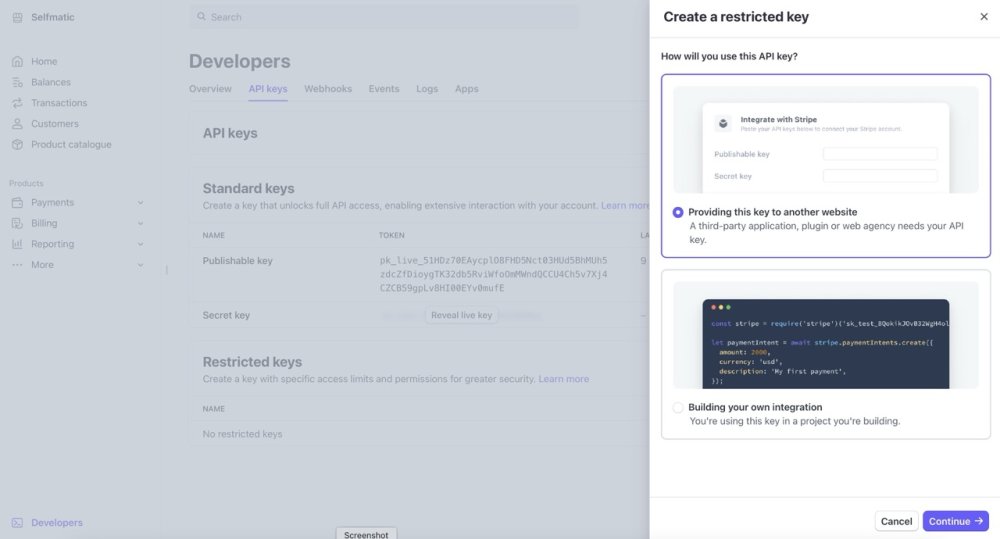1000x539 pixels.
Task: Click the Screenshot button at bottom
Action: tap(366, 534)
